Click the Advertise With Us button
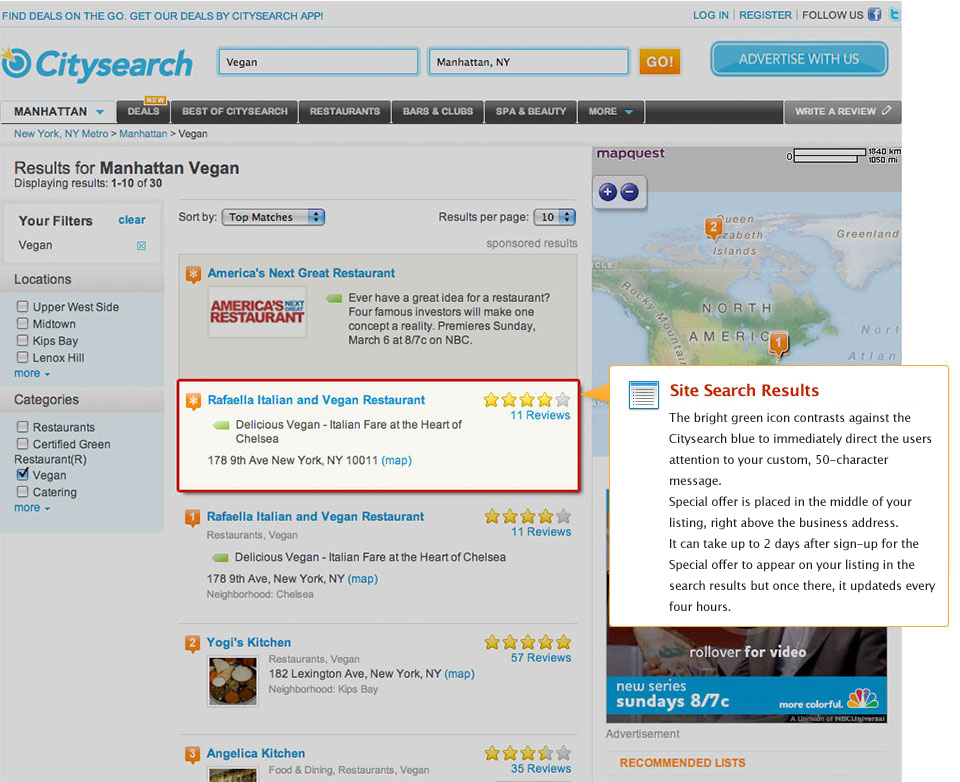The image size is (960, 782). pyautogui.click(x=799, y=59)
